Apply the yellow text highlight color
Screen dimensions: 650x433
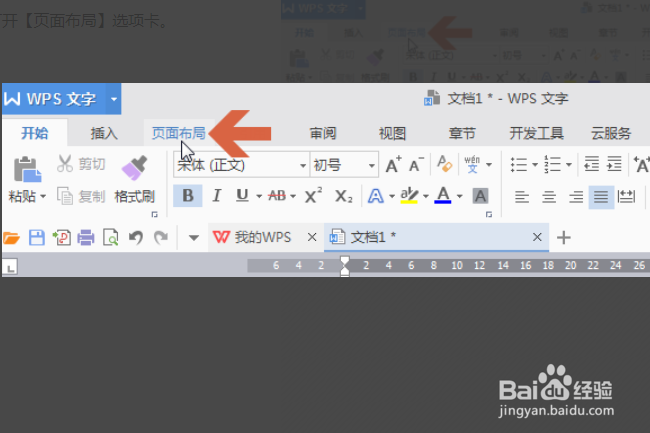point(409,196)
